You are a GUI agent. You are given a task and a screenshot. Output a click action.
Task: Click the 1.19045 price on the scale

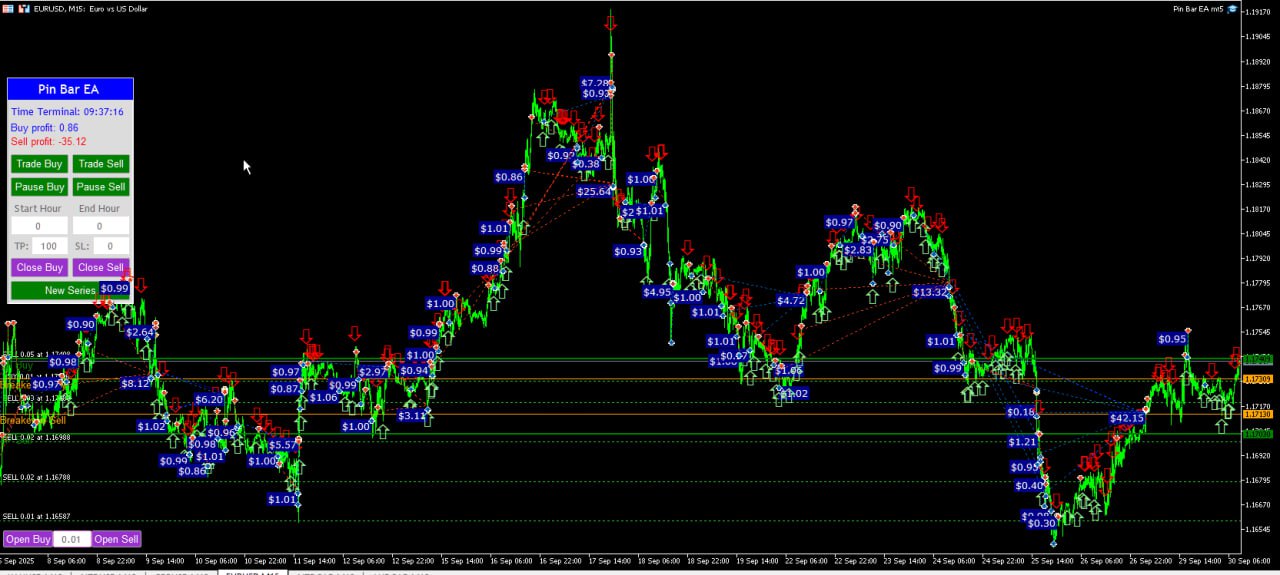pos(1257,37)
